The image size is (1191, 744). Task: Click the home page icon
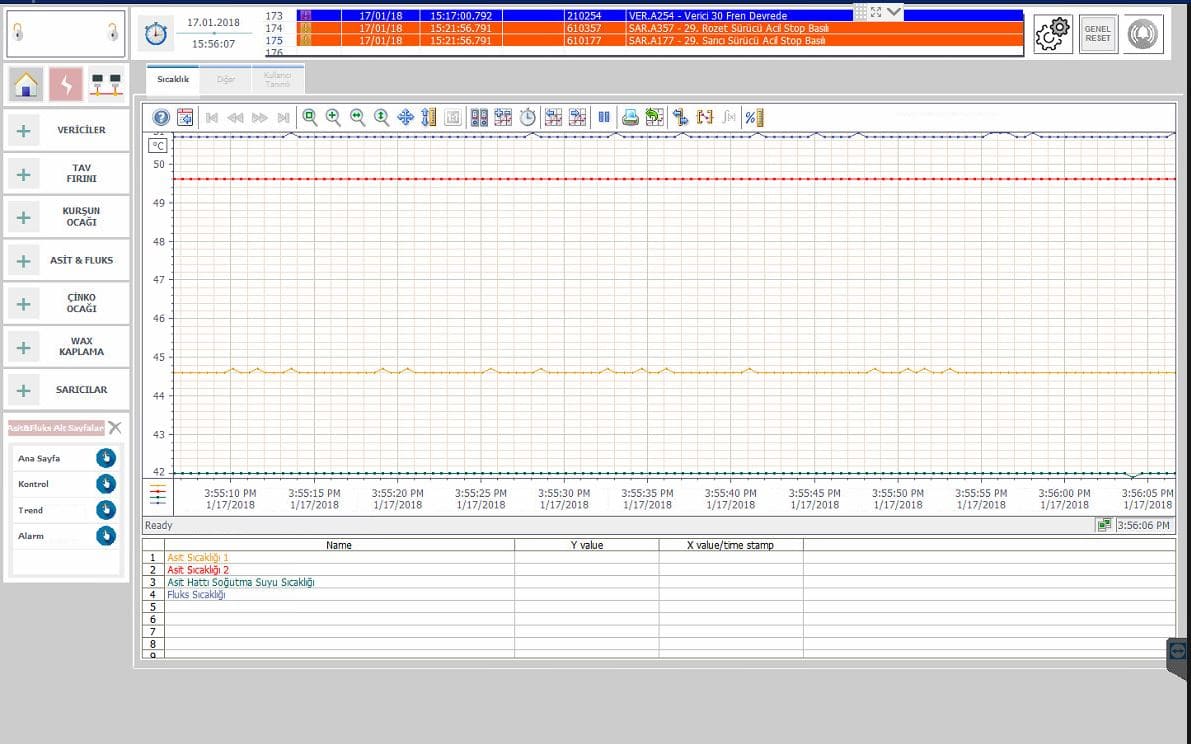click(x=26, y=85)
